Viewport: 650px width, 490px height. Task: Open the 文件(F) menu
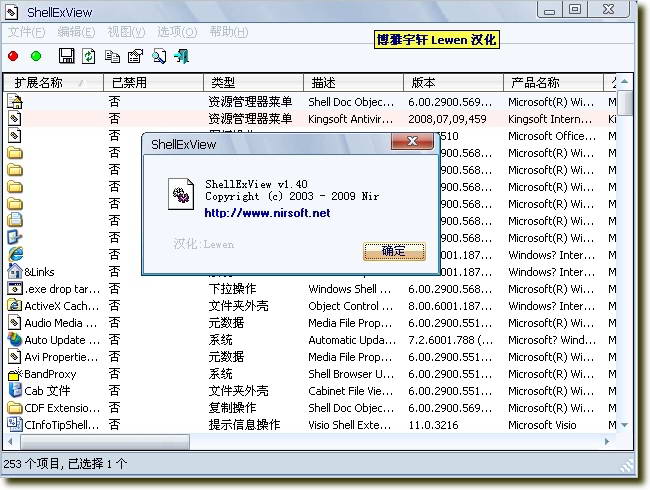coord(27,32)
